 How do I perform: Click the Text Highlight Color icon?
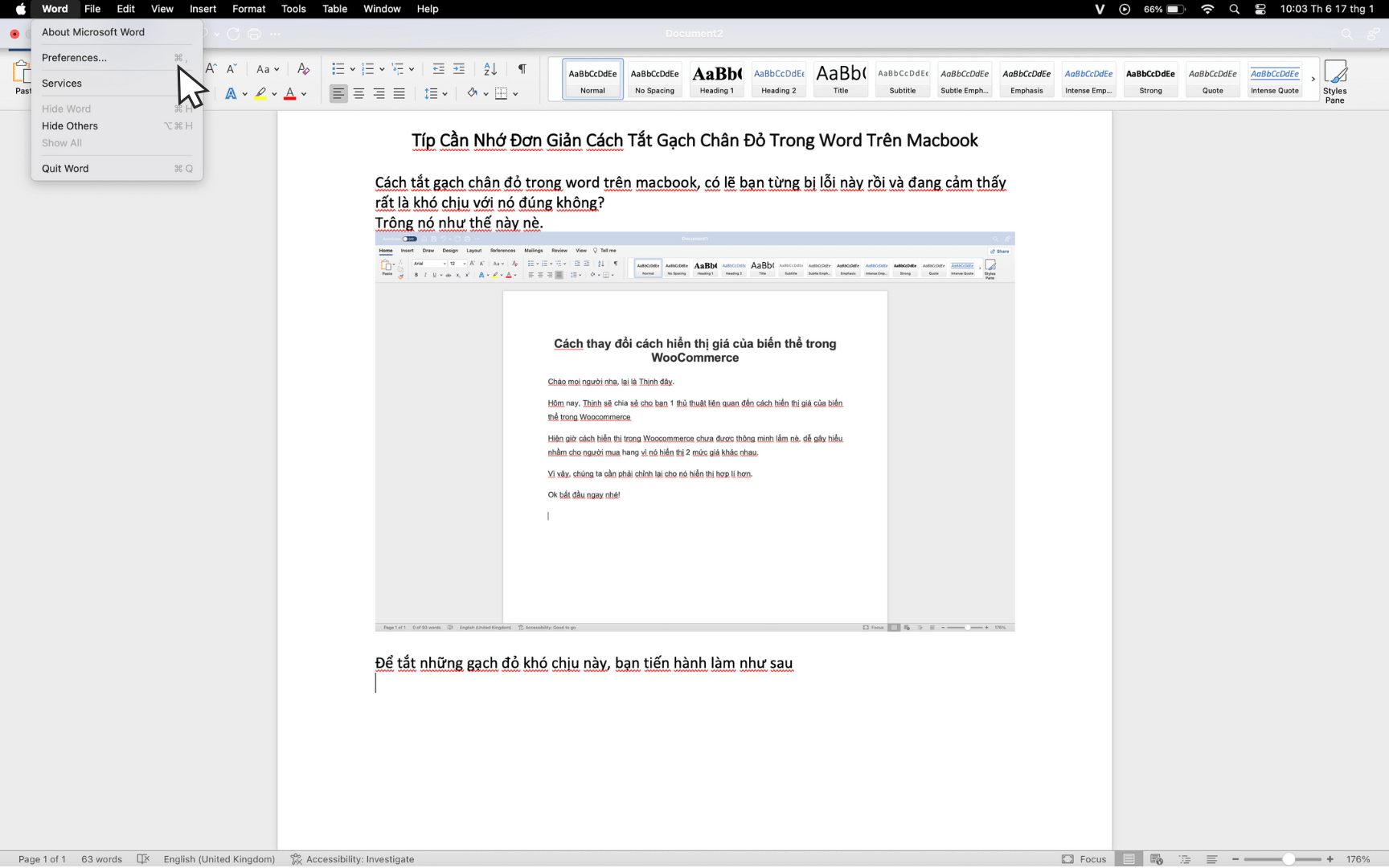[x=260, y=94]
